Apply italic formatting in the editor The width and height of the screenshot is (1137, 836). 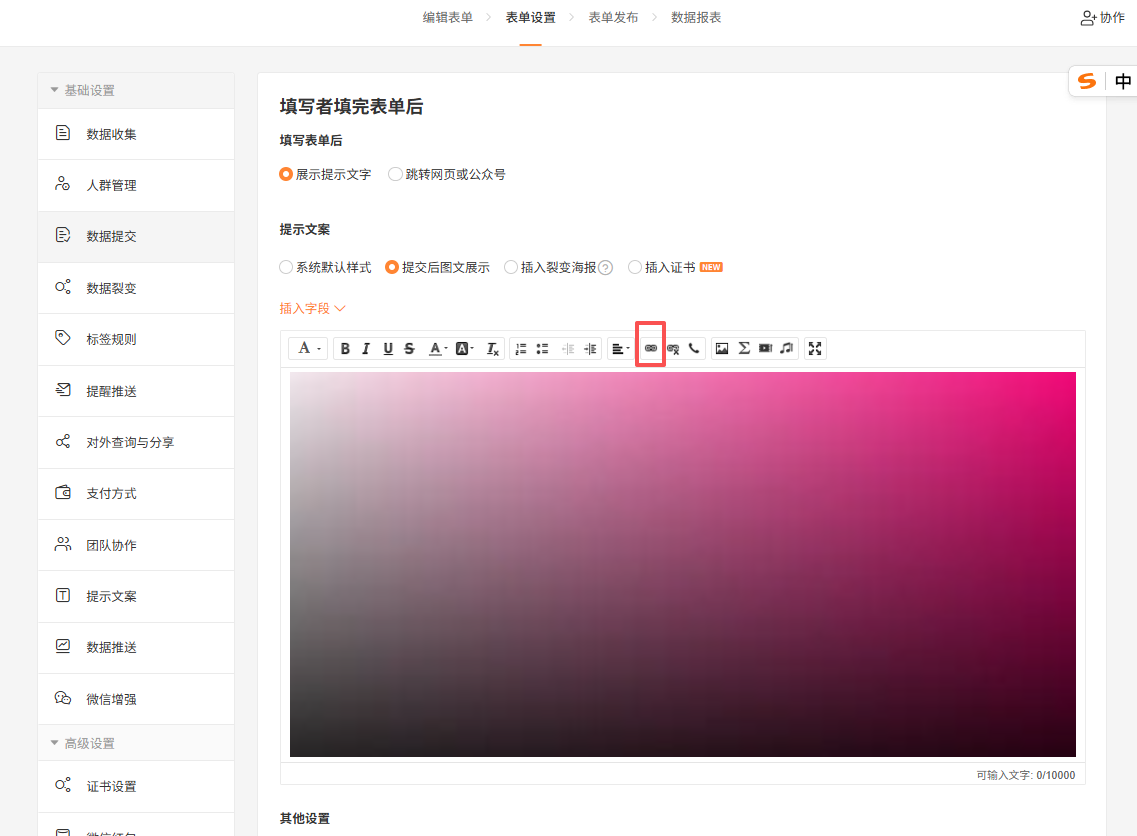coord(366,349)
